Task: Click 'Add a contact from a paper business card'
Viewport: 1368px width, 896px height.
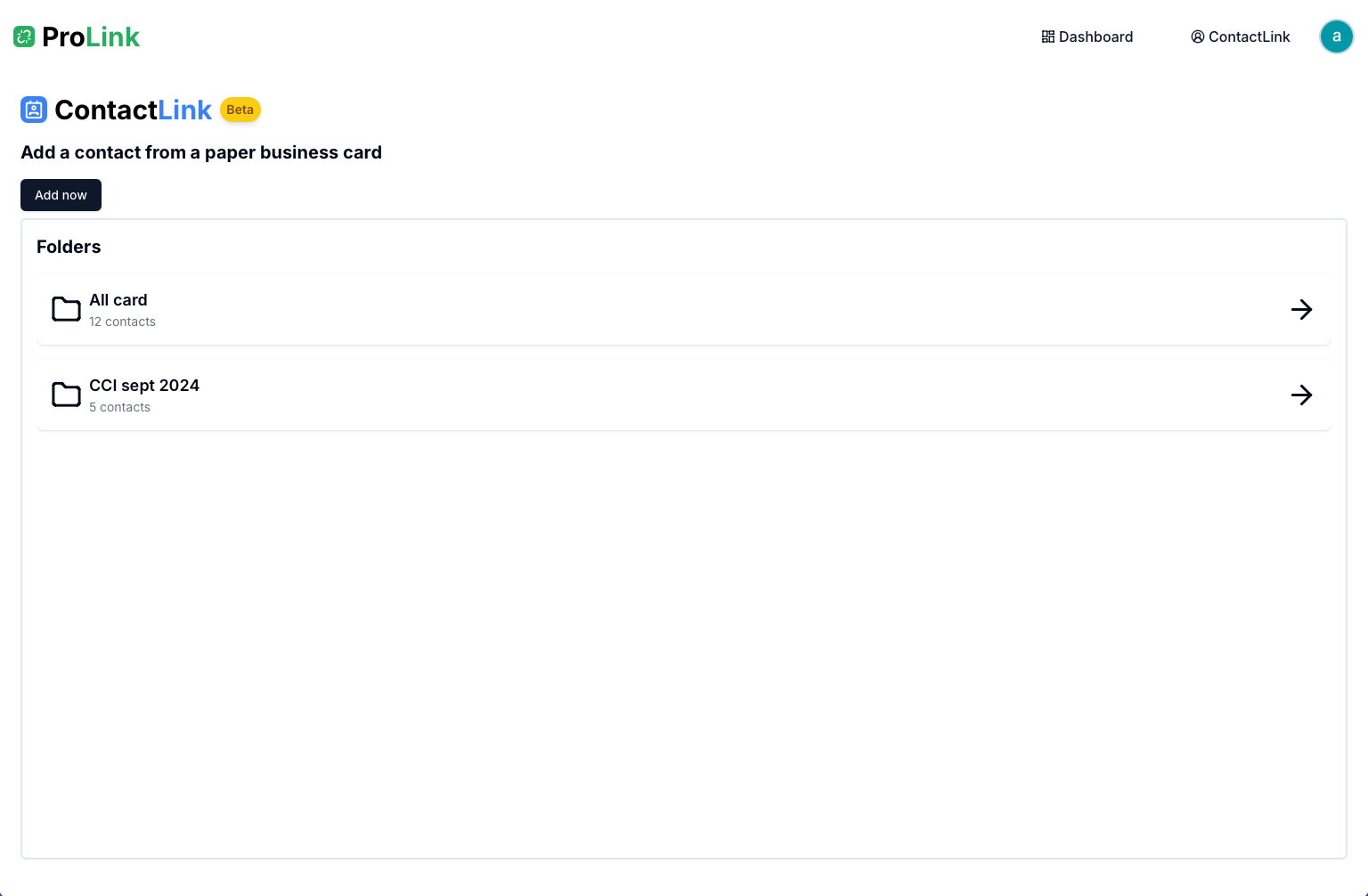Action: 201,152
